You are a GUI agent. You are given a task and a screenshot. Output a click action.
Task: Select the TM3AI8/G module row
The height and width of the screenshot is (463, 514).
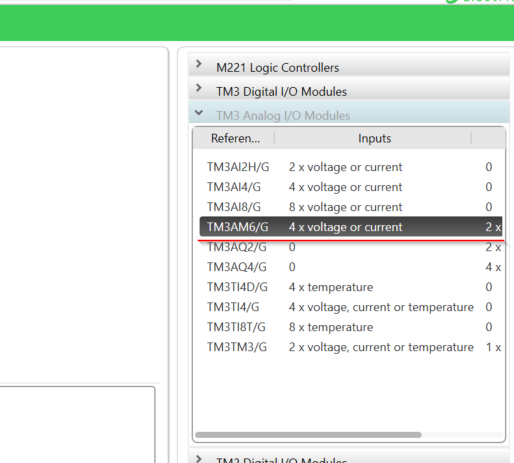pyautogui.click(x=351, y=207)
